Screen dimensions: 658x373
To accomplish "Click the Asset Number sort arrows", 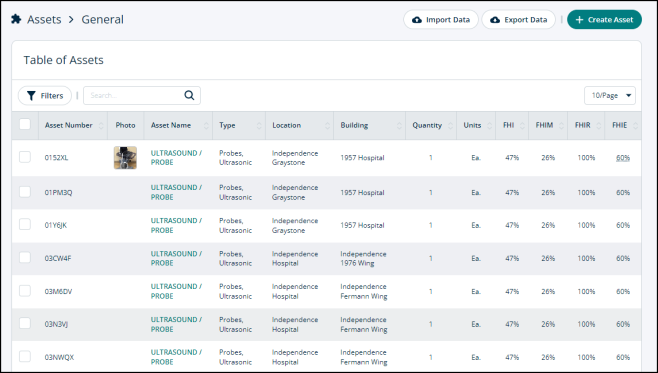I will pos(101,125).
